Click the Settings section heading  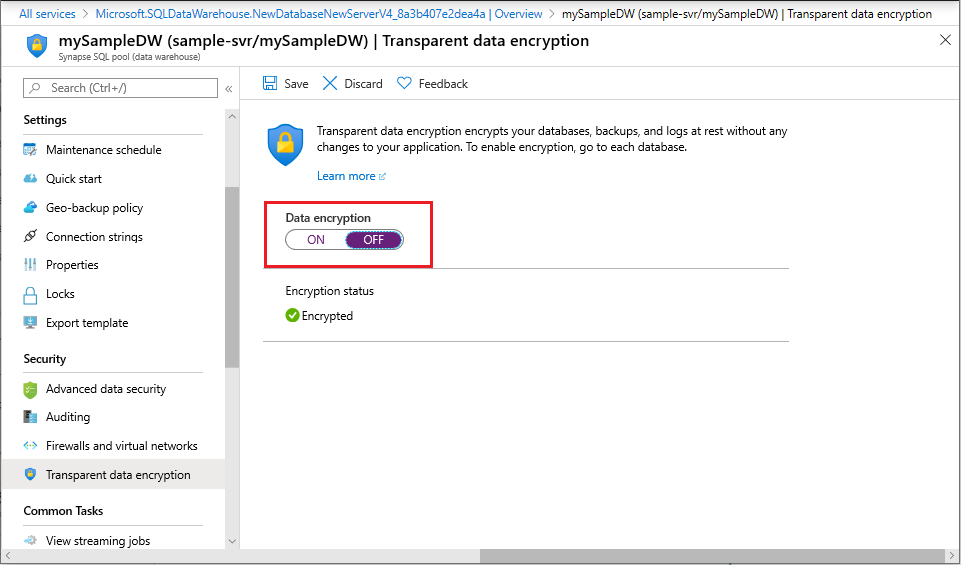tap(45, 119)
